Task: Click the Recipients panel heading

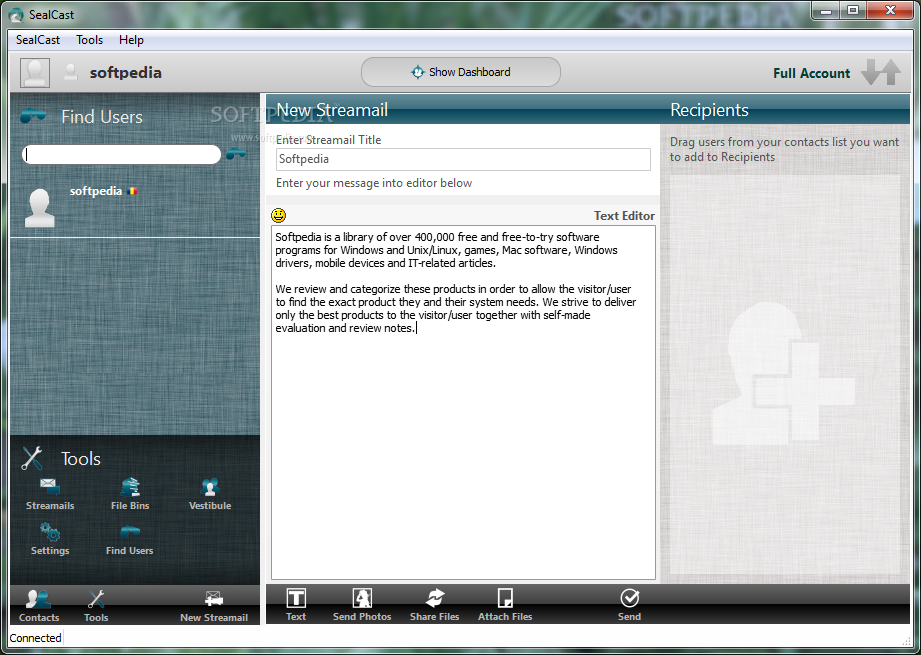Action: pos(709,110)
